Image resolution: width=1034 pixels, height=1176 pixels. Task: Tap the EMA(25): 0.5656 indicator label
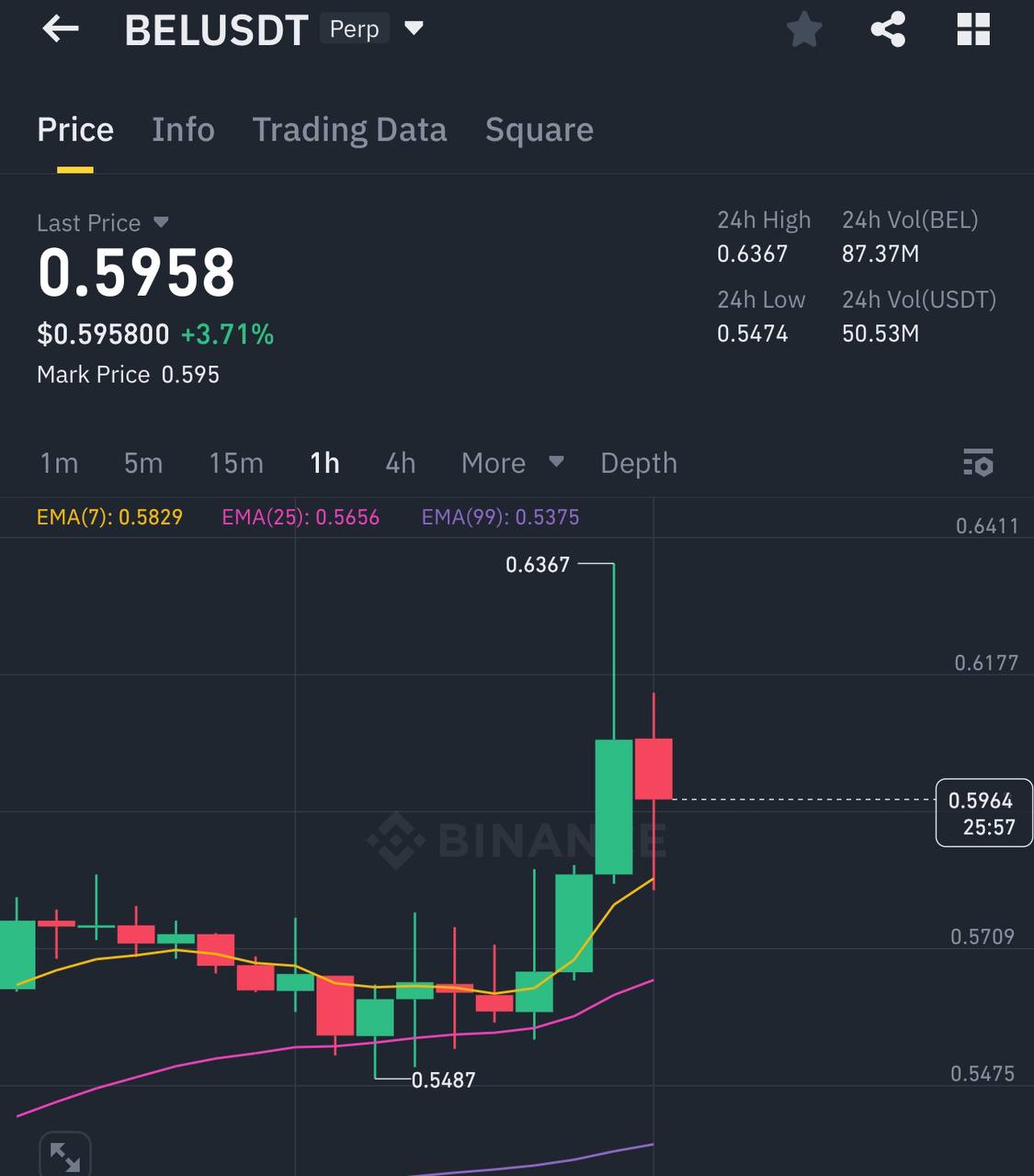coord(301,517)
